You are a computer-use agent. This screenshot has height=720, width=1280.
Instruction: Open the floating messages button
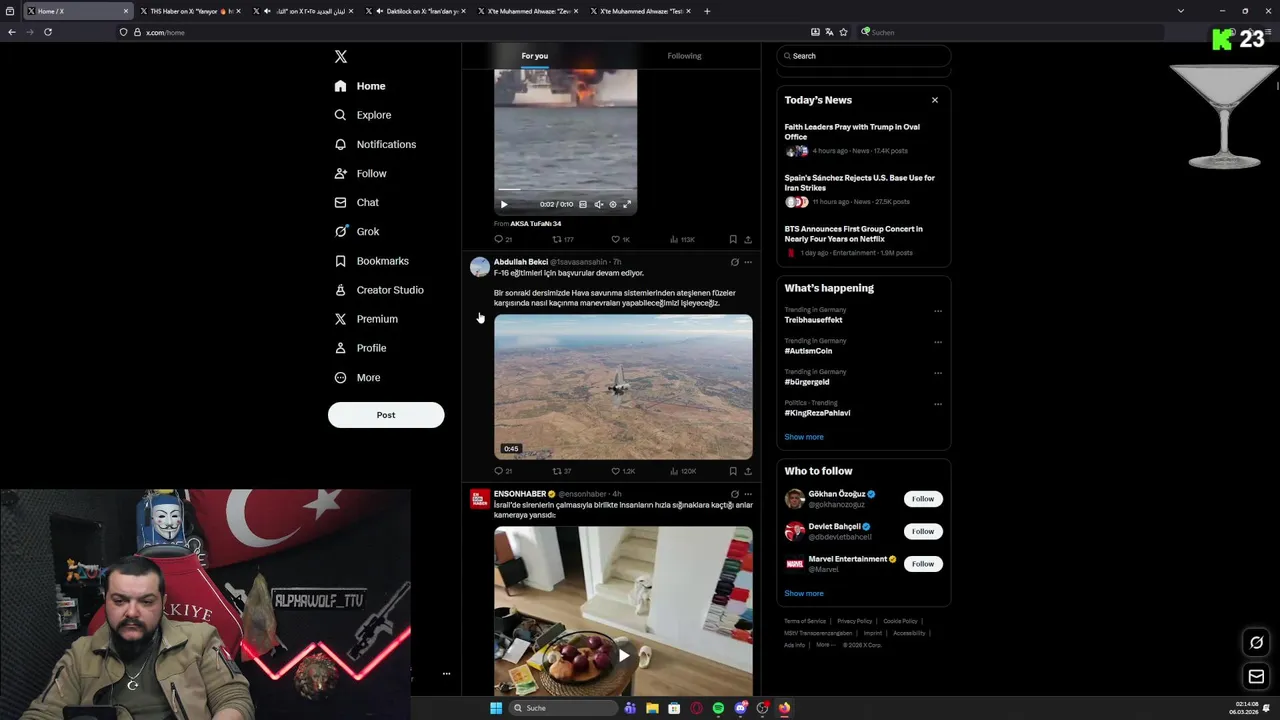(1257, 677)
